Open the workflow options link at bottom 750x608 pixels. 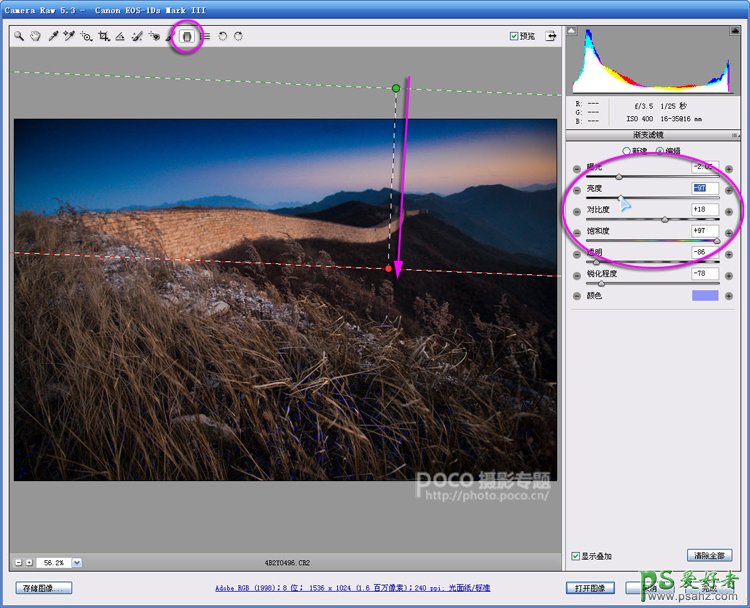(x=352, y=588)
